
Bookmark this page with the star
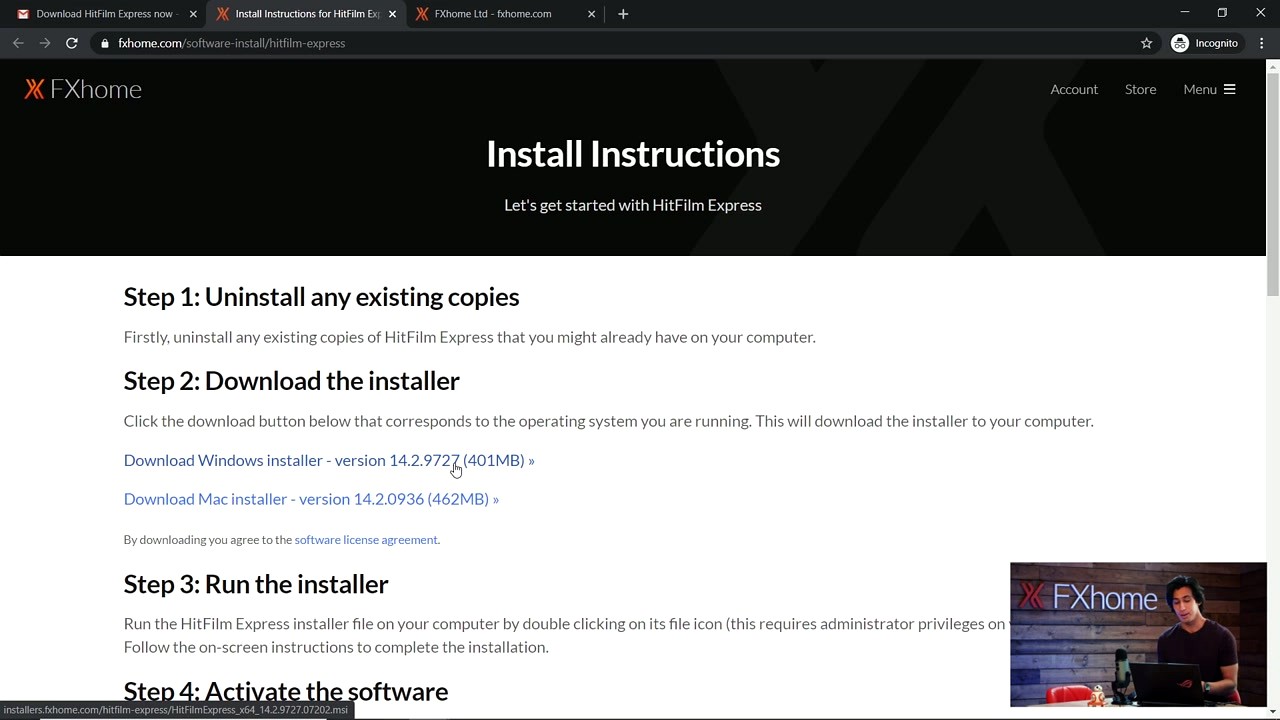[x=1146, y=43]
